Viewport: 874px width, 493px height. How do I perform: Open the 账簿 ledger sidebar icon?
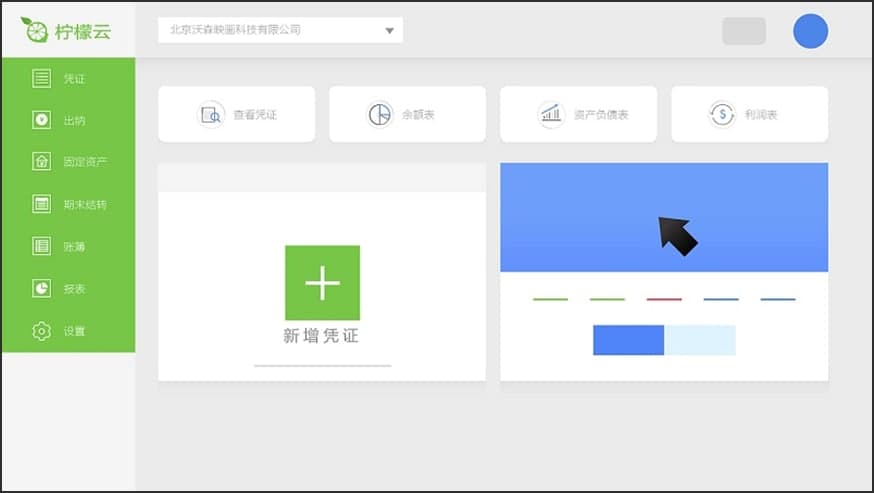tap(41, 246)
